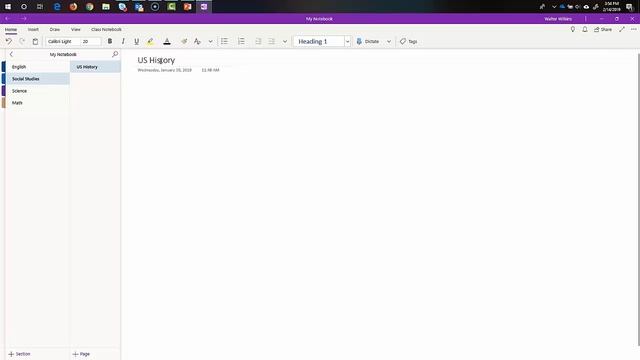
Task: Open the notifications bell icon
Action: [585, 29]
